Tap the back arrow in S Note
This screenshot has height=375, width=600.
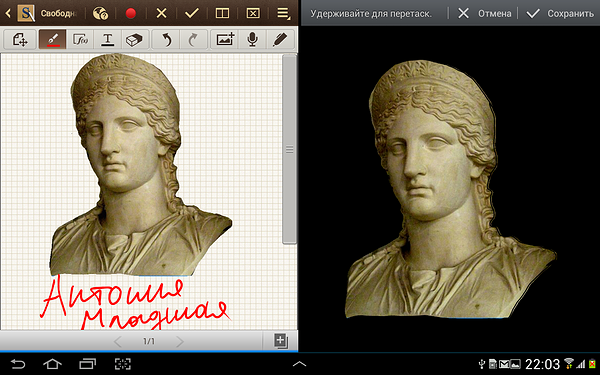pos(8,13)
